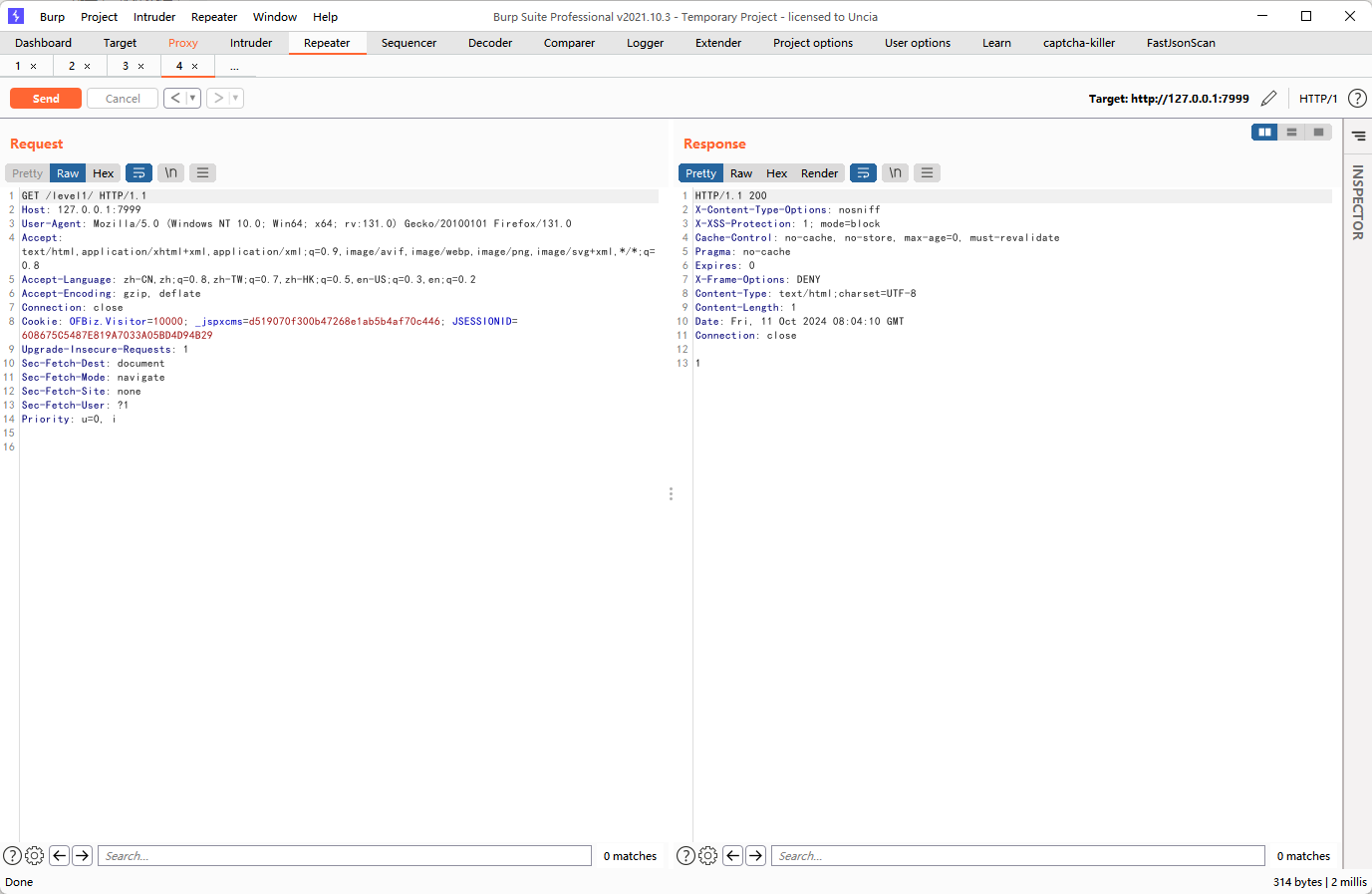Switch Response view to Render
Viewport: 1372px width, 894px height.
pos(819,173)
